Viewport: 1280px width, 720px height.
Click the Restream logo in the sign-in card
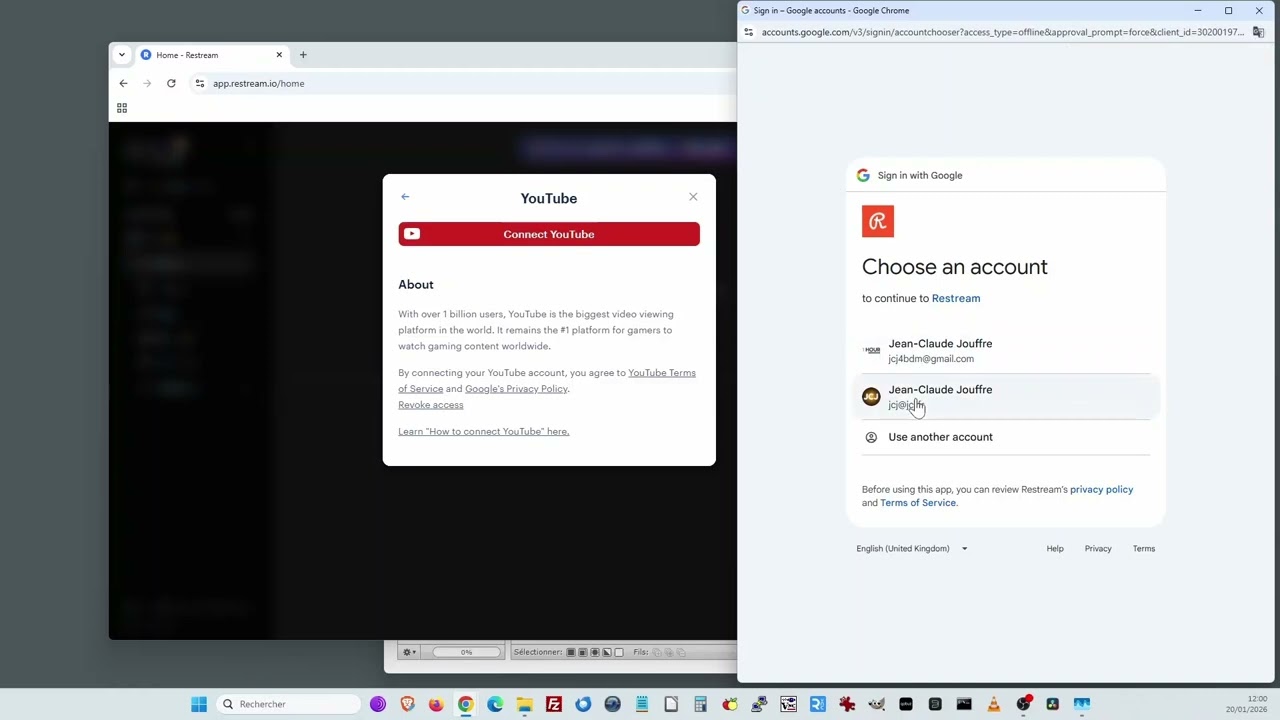878,222
